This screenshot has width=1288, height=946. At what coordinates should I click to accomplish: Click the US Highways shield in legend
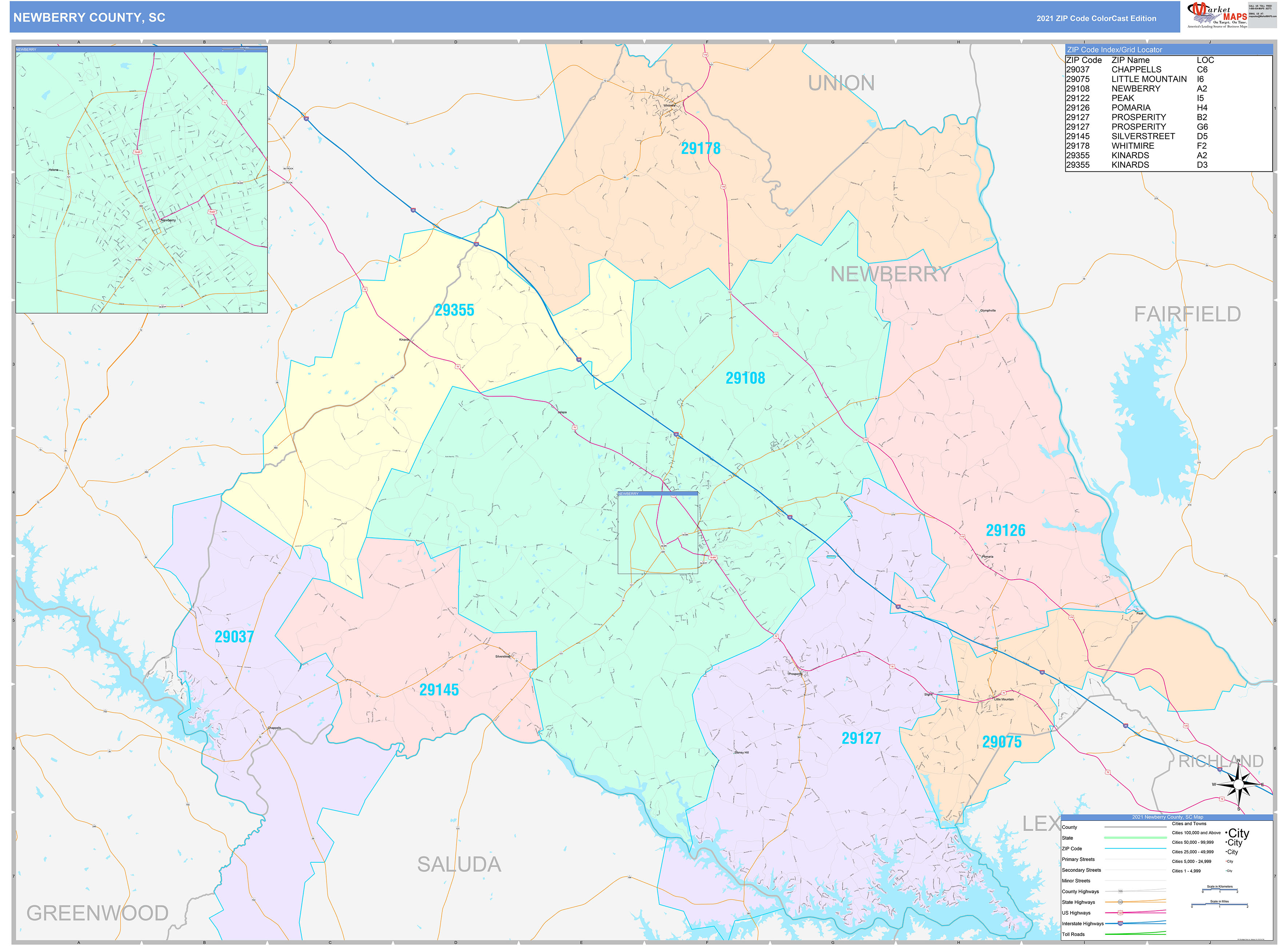click(1120, 912)
